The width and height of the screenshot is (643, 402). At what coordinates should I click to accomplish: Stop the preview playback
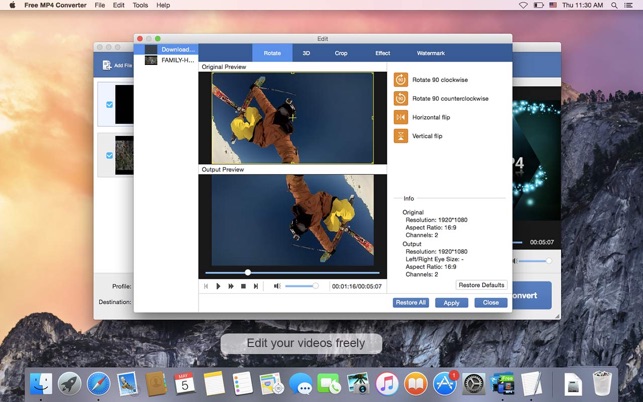coord(243,286)
